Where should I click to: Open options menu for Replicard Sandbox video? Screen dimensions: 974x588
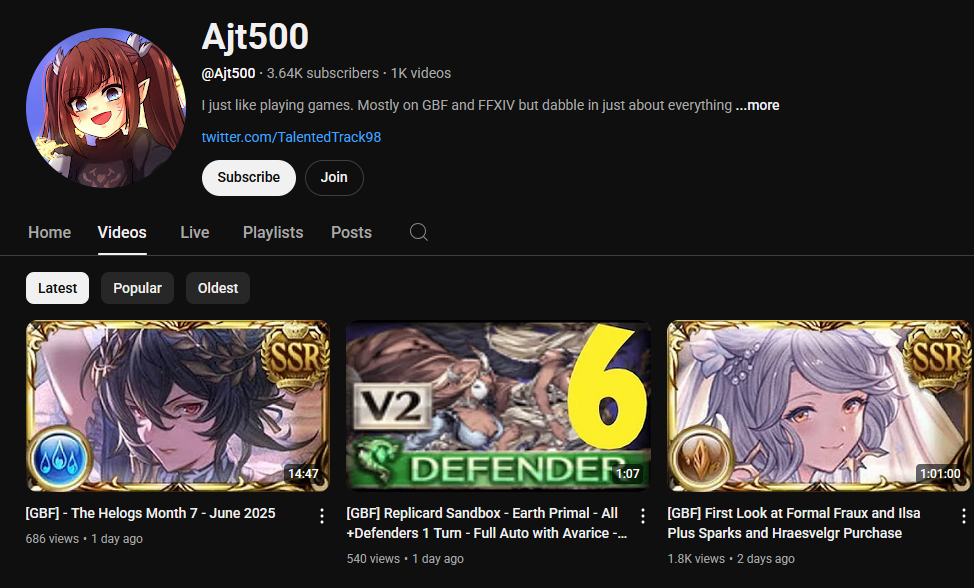(x=643, y=516)
